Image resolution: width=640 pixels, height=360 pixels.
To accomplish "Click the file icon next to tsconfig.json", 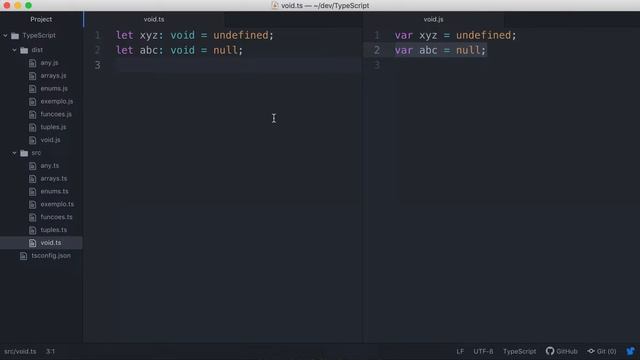I will click(24, 256).
